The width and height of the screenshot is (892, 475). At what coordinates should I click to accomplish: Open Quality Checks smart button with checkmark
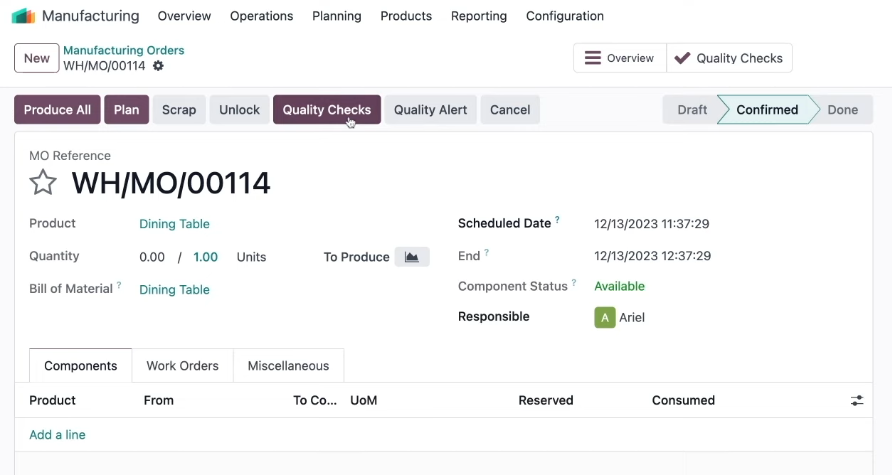(729, 58)
